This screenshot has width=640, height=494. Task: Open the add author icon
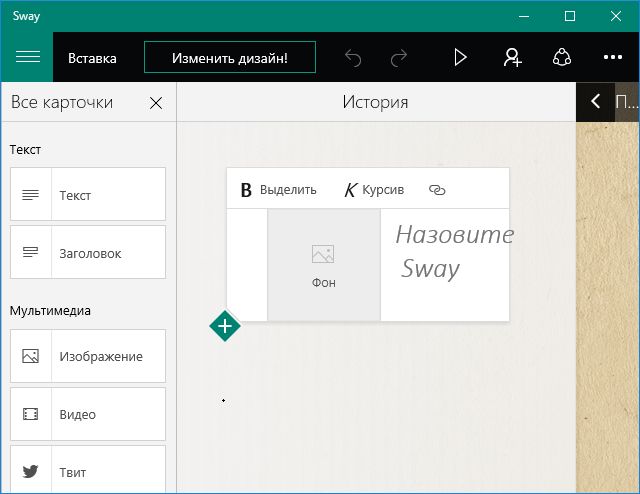point(512,57)
